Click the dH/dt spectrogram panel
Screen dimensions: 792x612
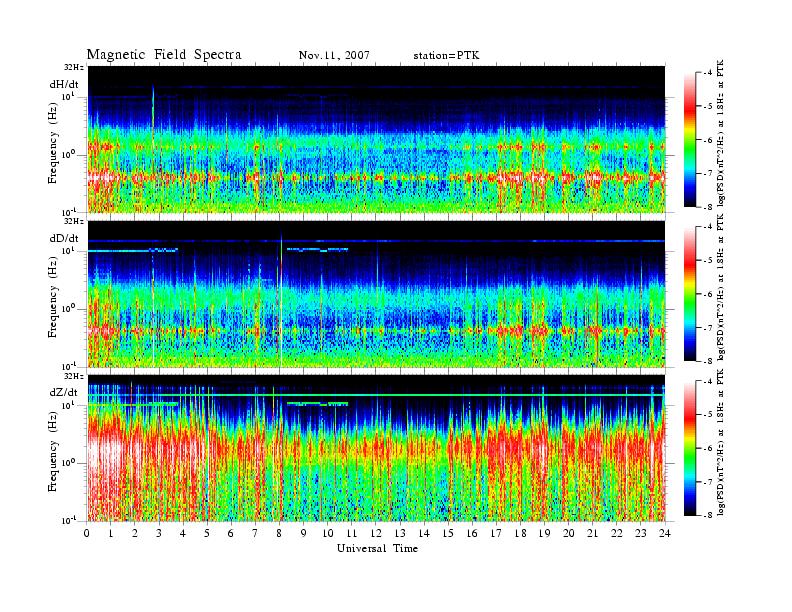pos(376,139)
